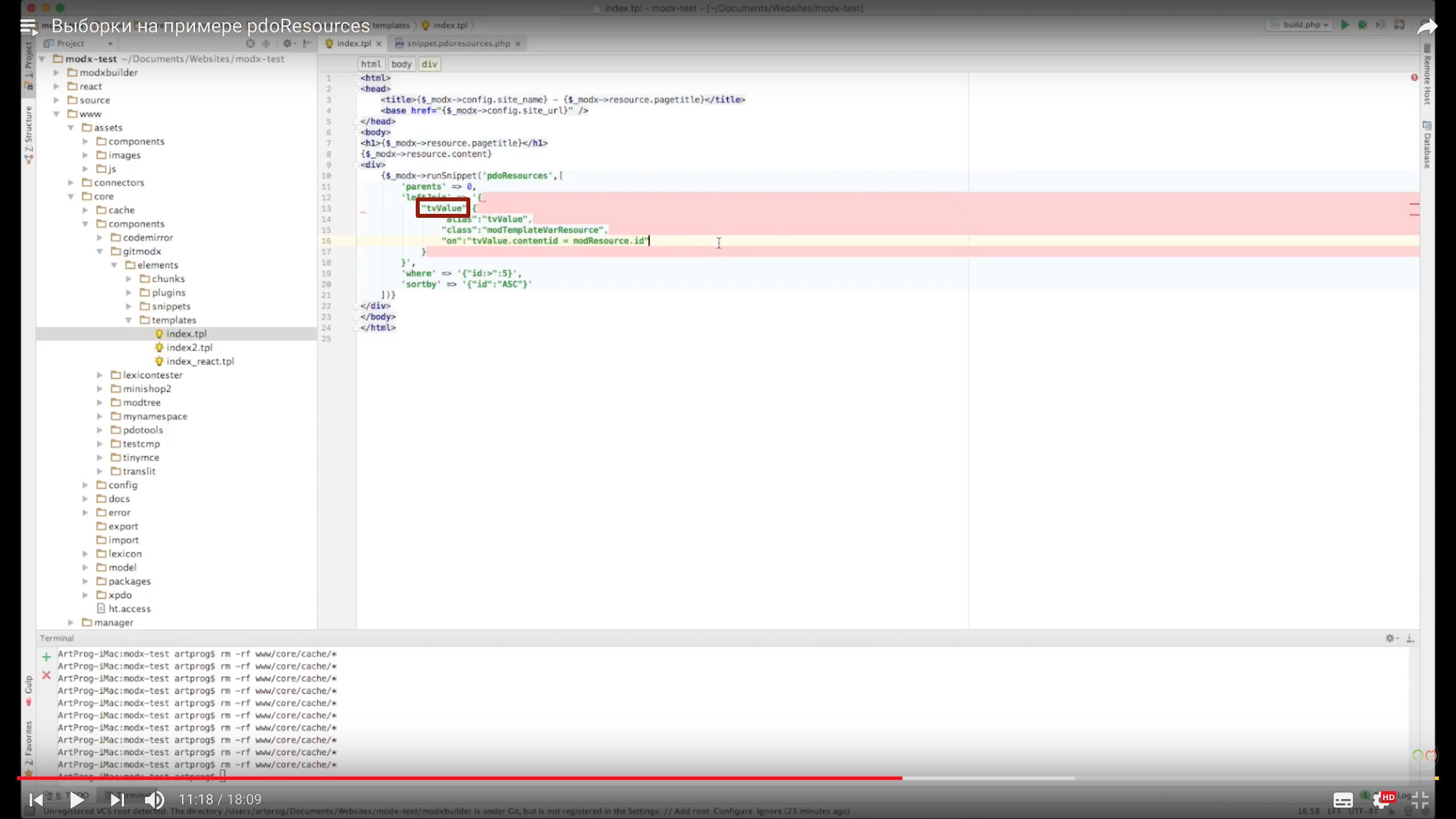Select the minishop2 folder
The image size is (1456, 819).
[x=147, y=389]
